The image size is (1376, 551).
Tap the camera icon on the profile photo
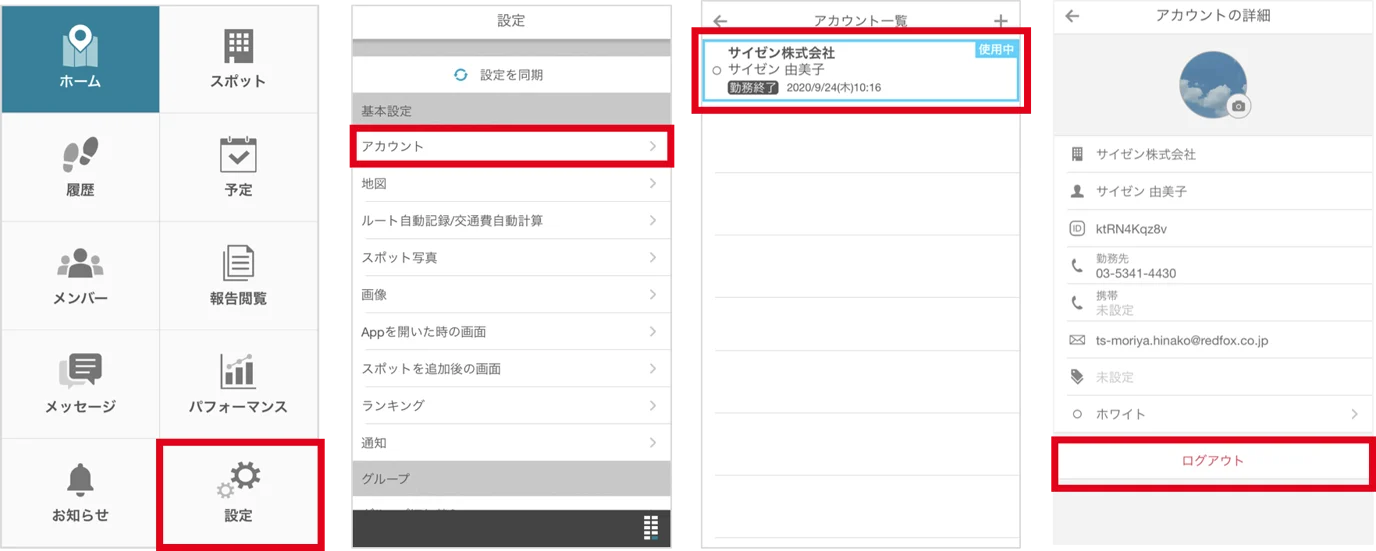tap(1239, 106)
